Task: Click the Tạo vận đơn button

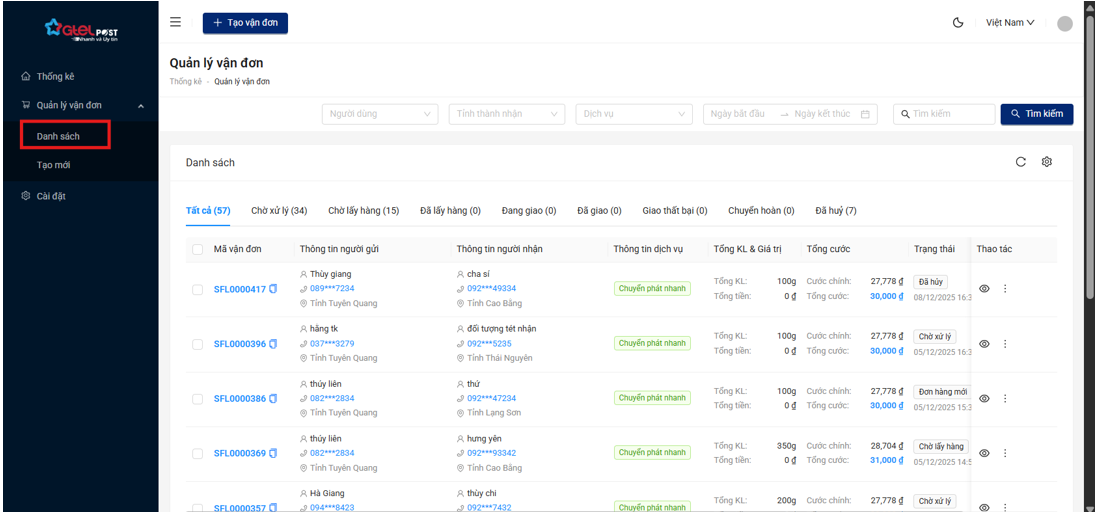Action: 245,23
